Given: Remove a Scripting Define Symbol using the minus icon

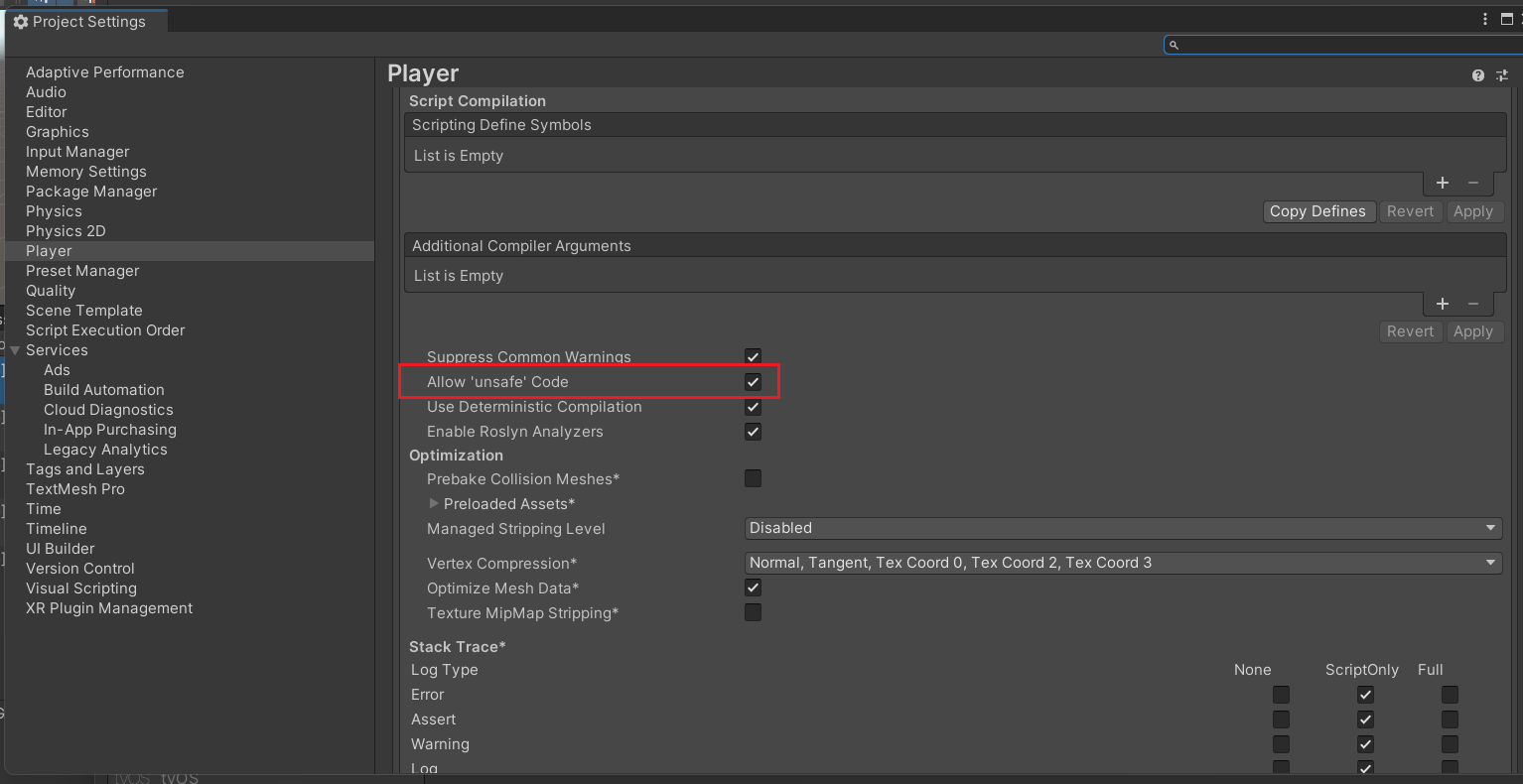Looking at the screenshot, I should [1472, 183].
